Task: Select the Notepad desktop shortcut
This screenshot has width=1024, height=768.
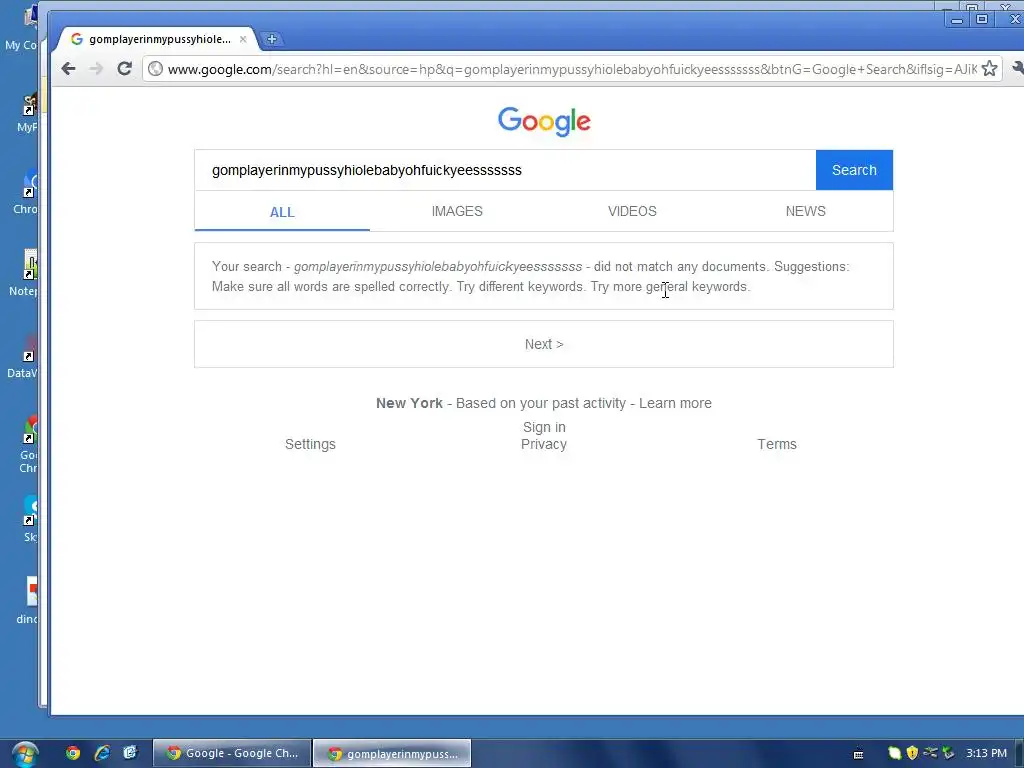Action: coord(24,273)
